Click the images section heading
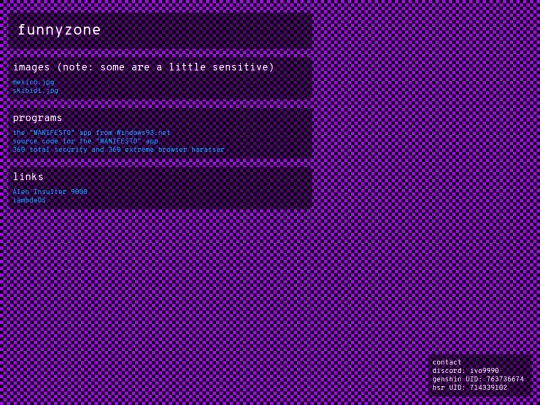The height and width of the screenshot is (405, 540). click(x=143, y=67)
